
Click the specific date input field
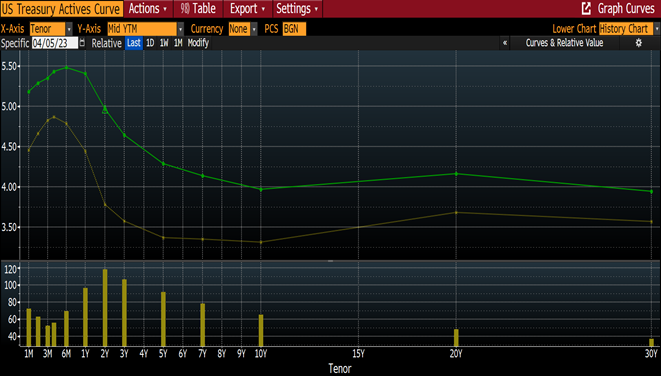55,43
